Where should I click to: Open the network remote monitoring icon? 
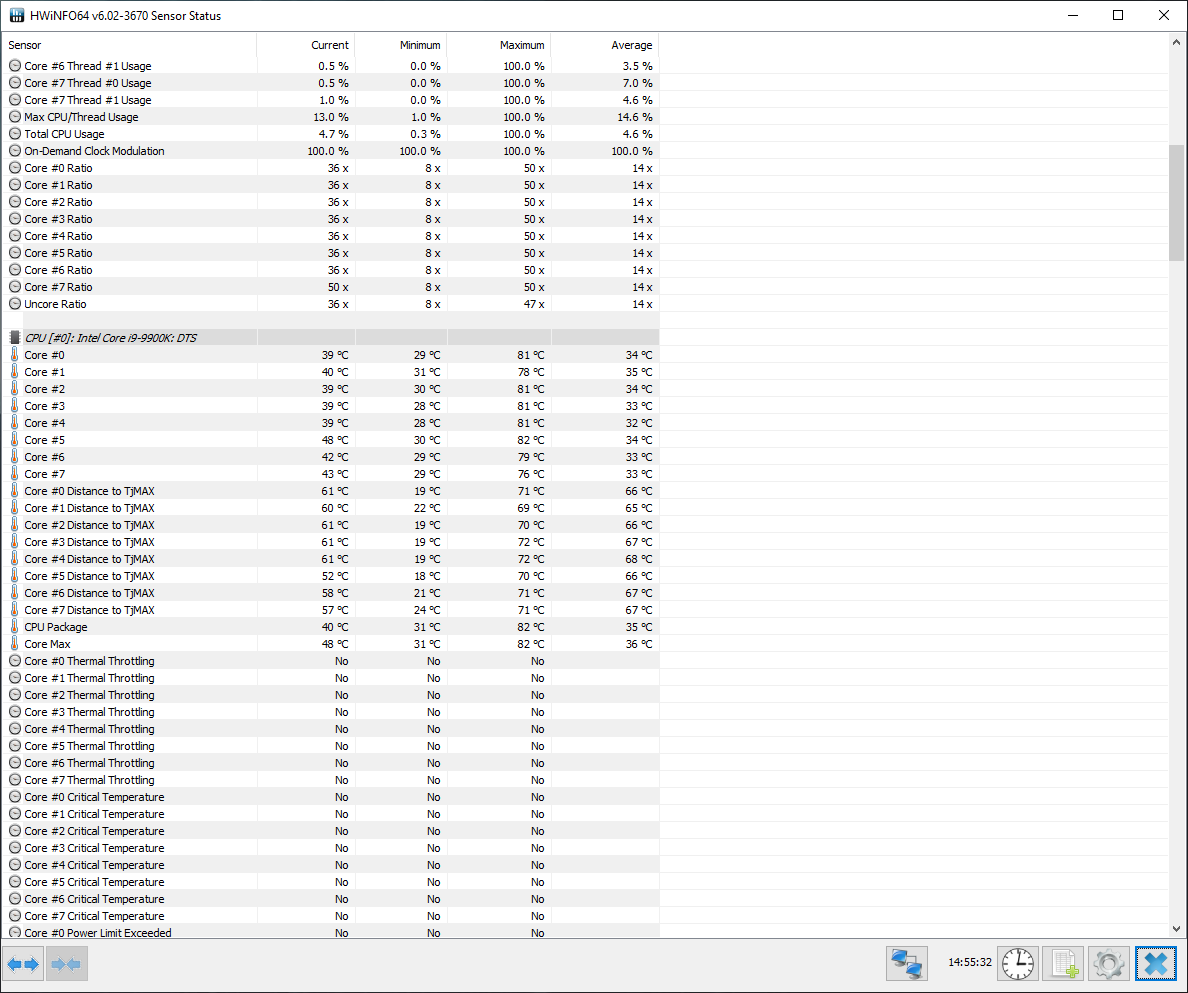pos(906,963)
